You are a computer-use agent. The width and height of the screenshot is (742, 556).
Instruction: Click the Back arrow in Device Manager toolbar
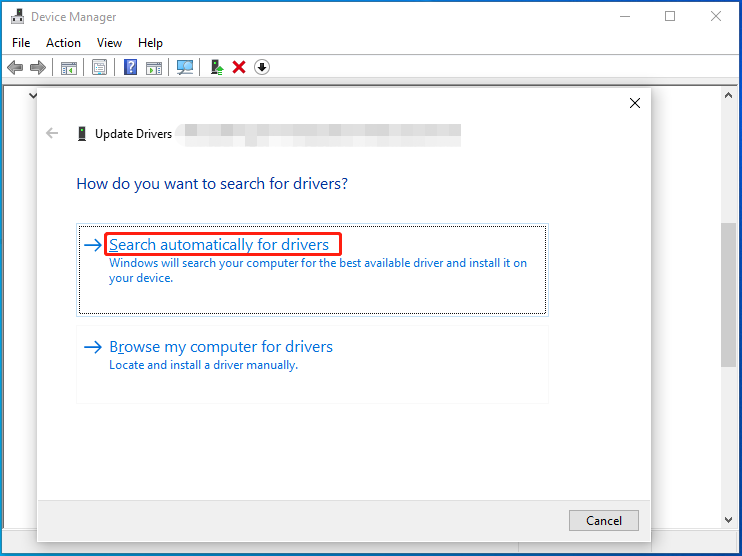click(15, 67)
